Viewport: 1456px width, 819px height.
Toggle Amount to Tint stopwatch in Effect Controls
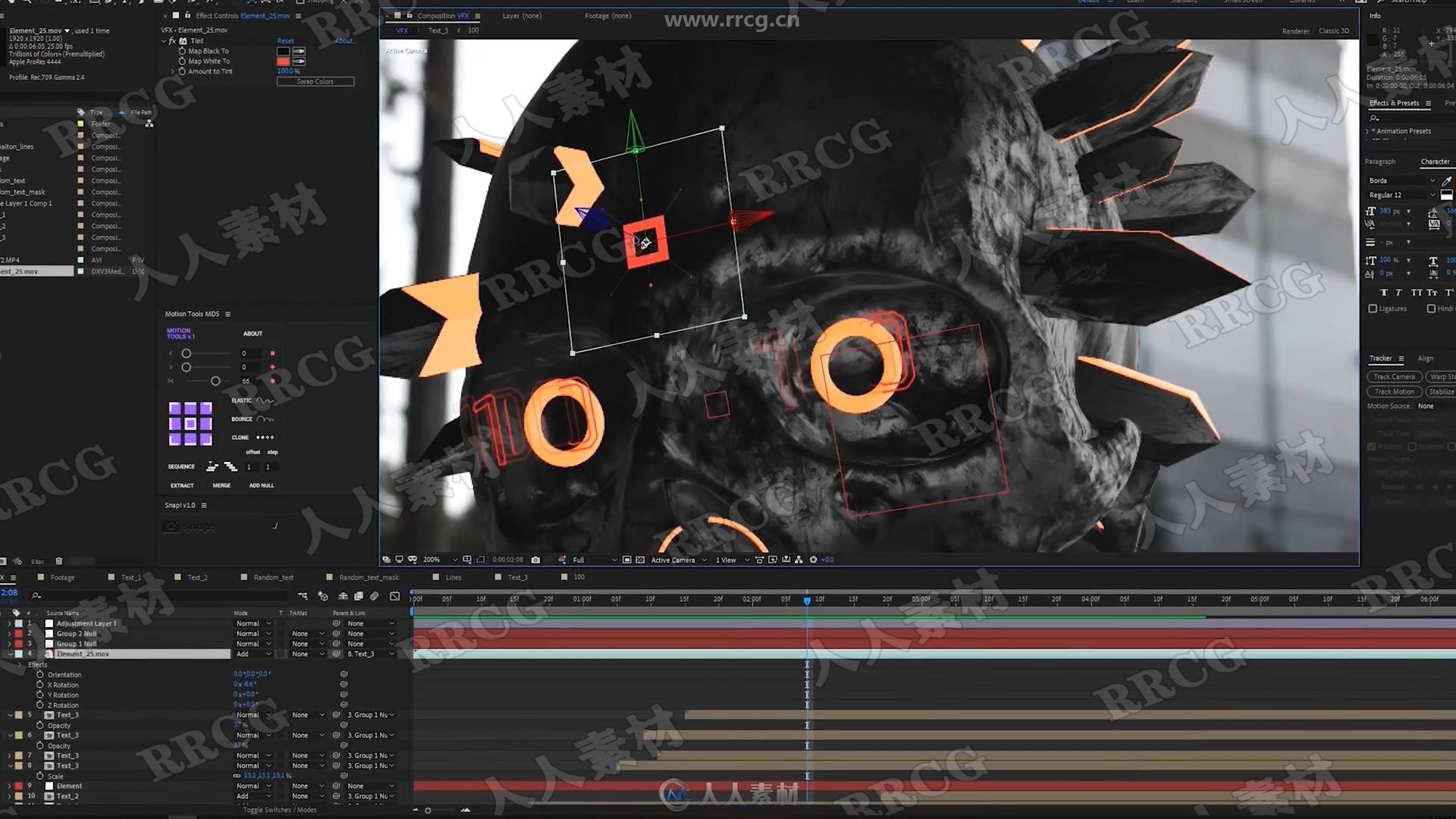pyautogui.click(x=182, y=71)
